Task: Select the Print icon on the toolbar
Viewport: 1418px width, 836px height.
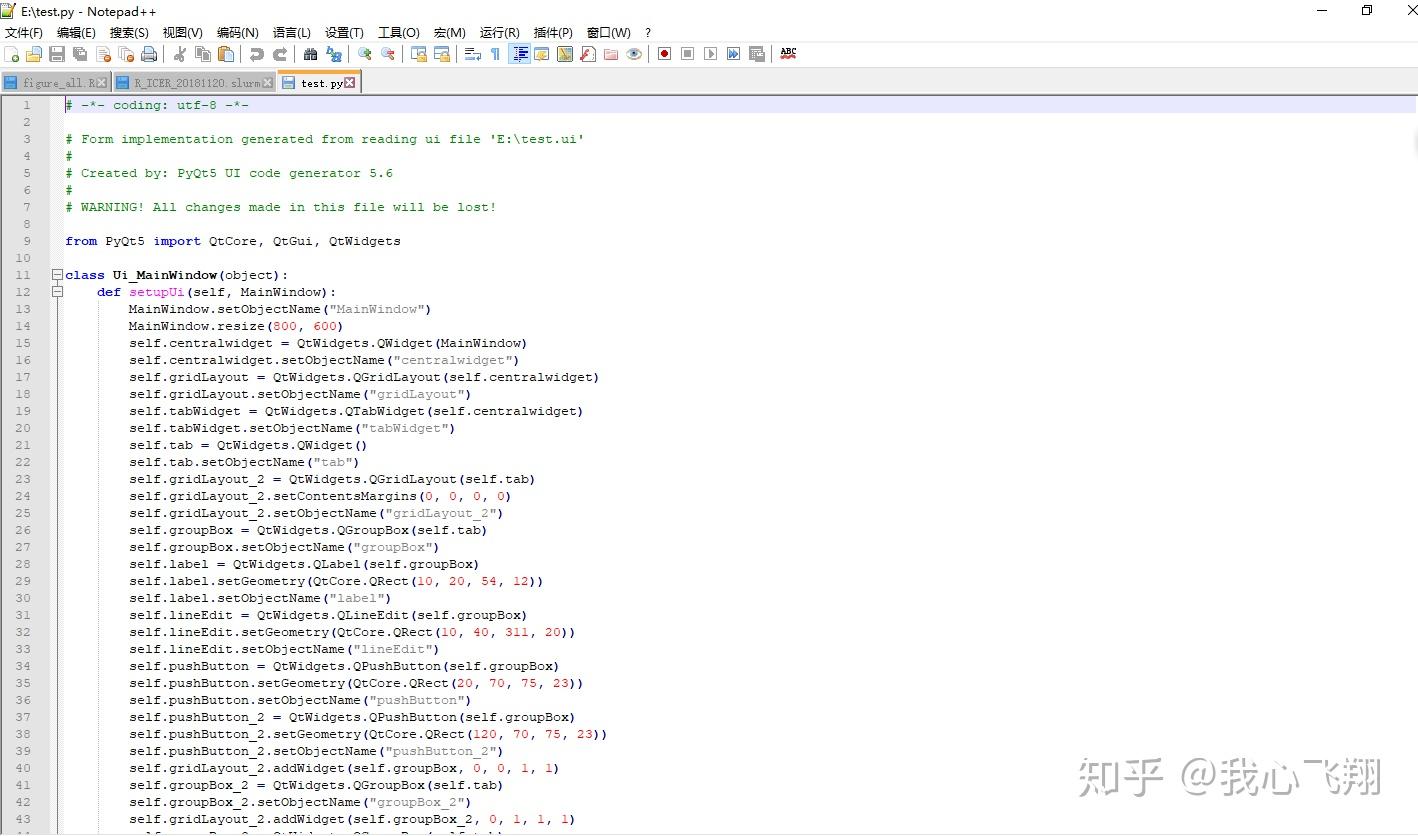Action: tap(147, 53)
